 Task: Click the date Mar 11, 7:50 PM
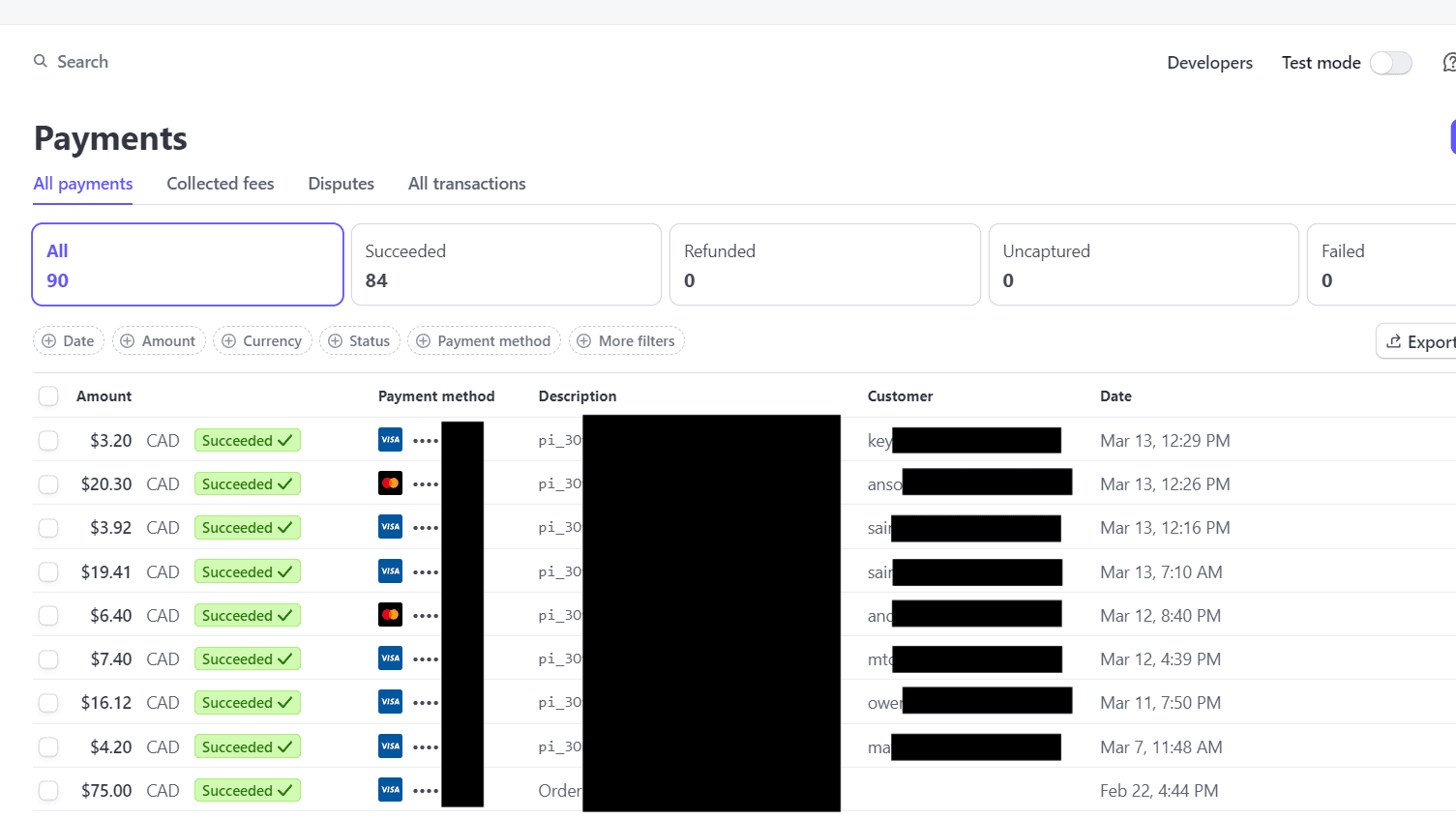coord(1160,703)
